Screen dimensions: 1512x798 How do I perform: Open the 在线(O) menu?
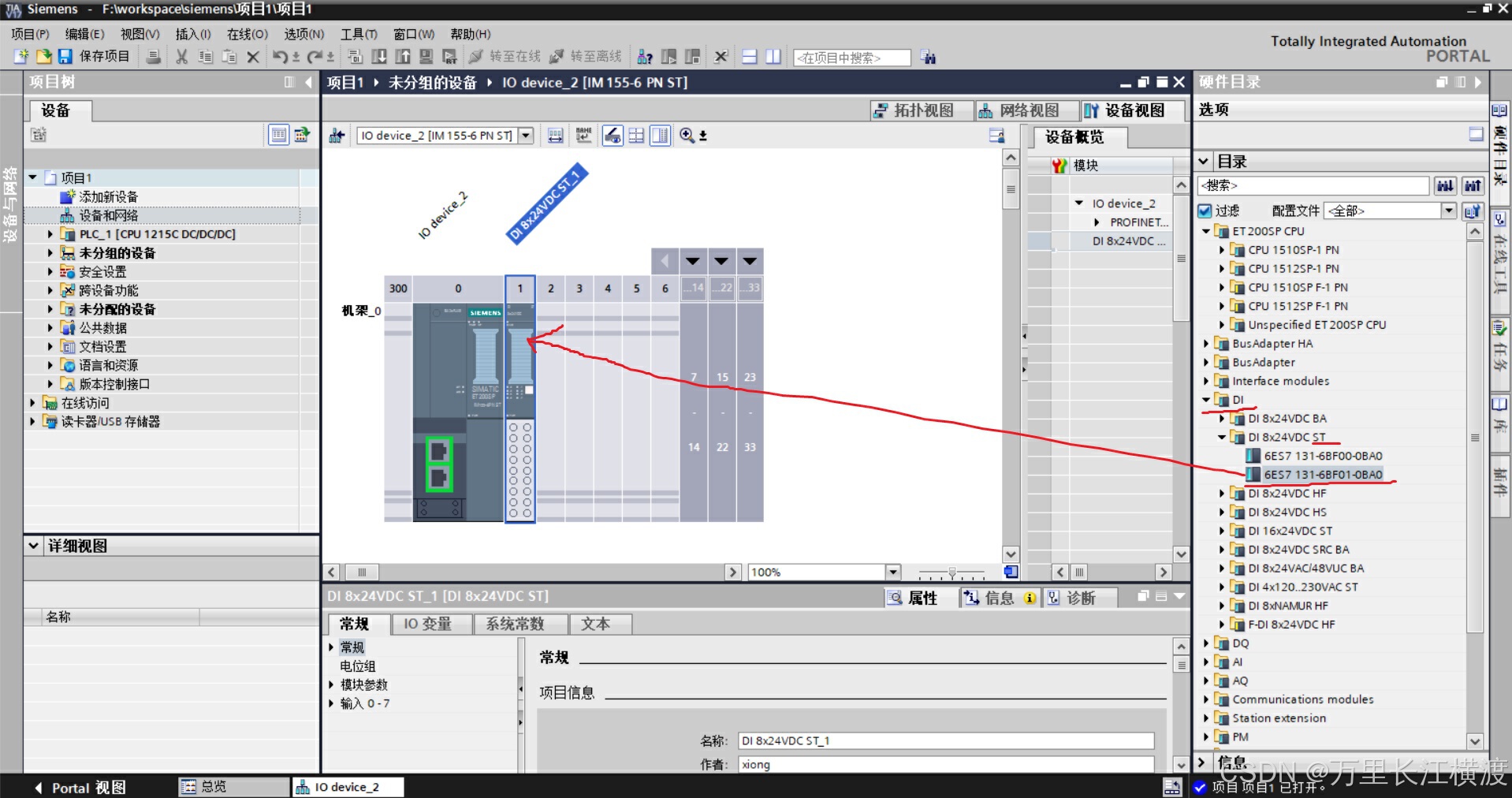point(248,34)
